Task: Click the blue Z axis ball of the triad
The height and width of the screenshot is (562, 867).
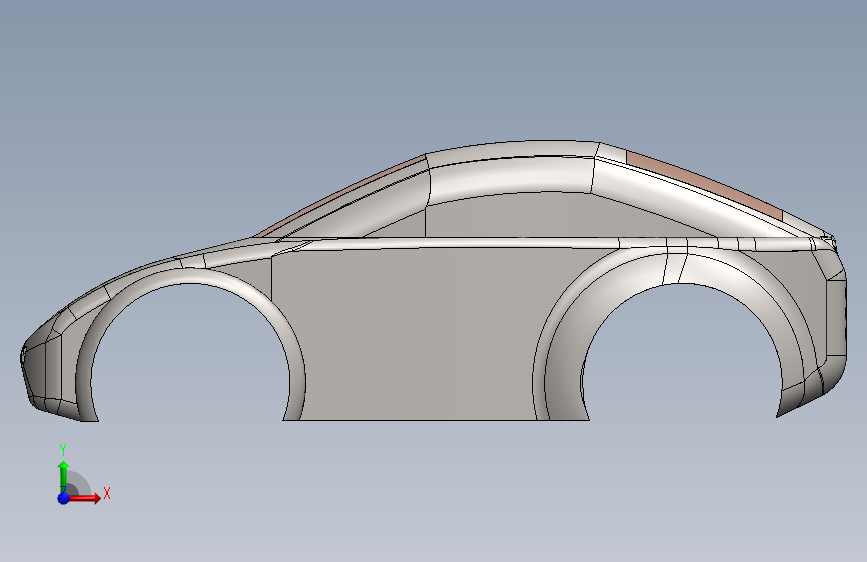Action: point(63,498)
